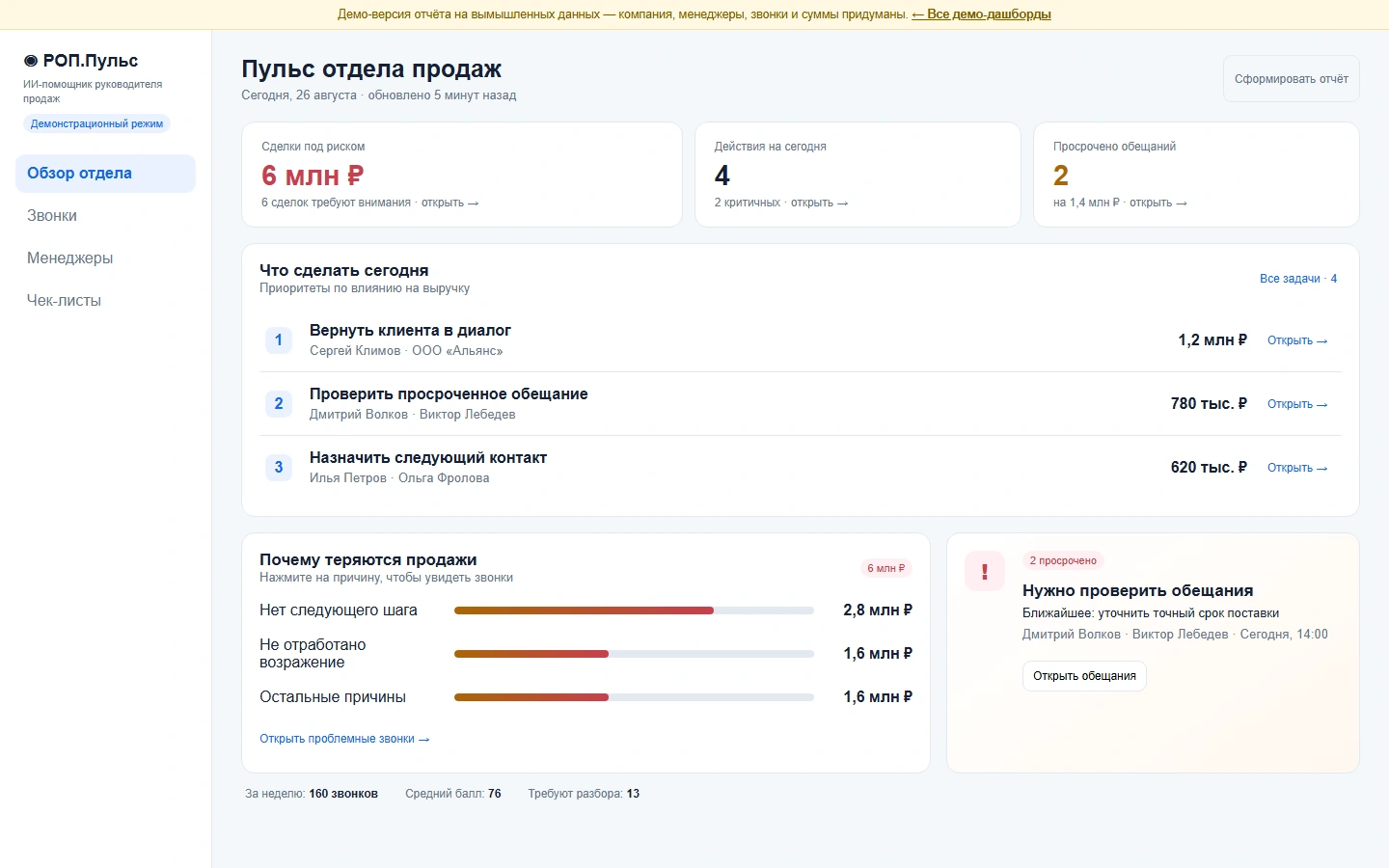
Task: Click the Нужно проверить обещания heading
Action: (1138, 591)
